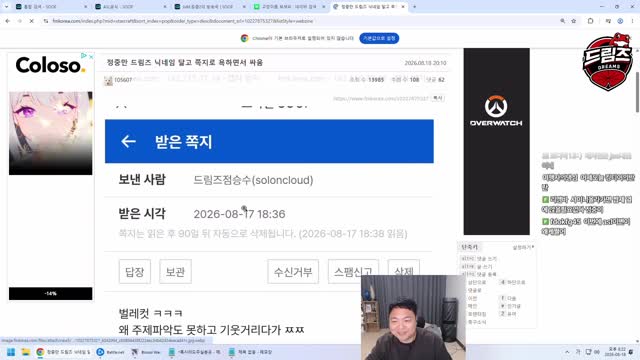Click the page vertical scrollbar thumb
This screenshot has height=360, width=640.
pos(637,92)
